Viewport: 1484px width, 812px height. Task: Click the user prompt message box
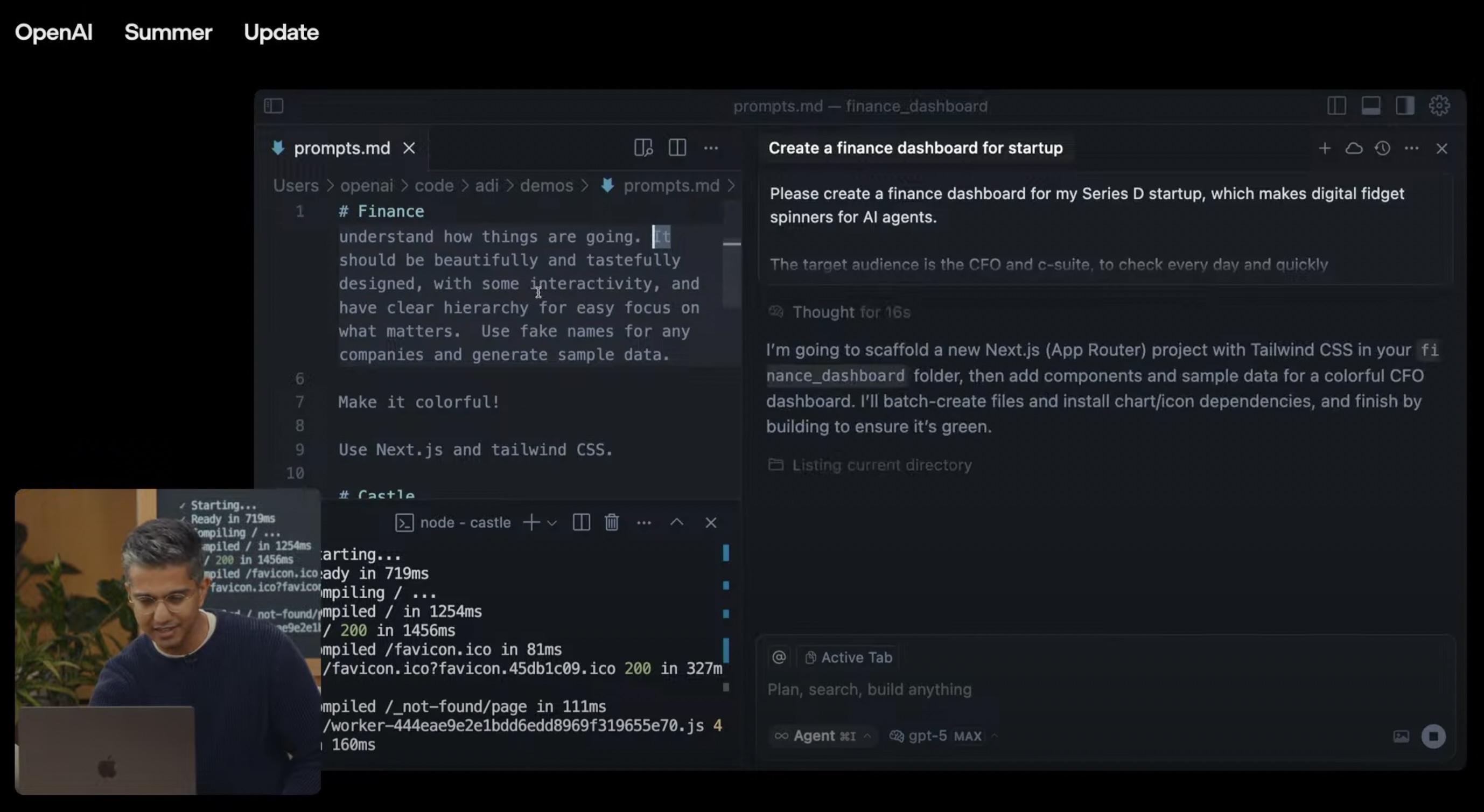click(x=1106, y=230)
